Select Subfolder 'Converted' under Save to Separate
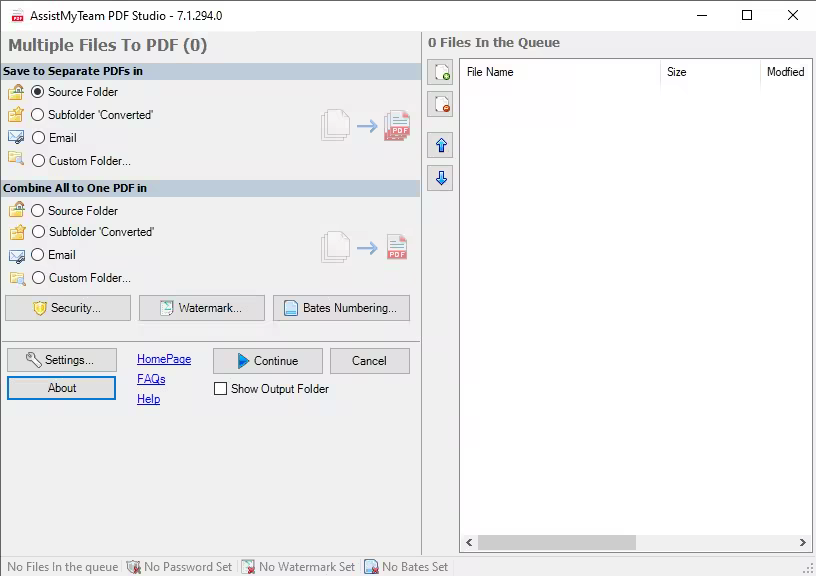 (x=39, y=114)
